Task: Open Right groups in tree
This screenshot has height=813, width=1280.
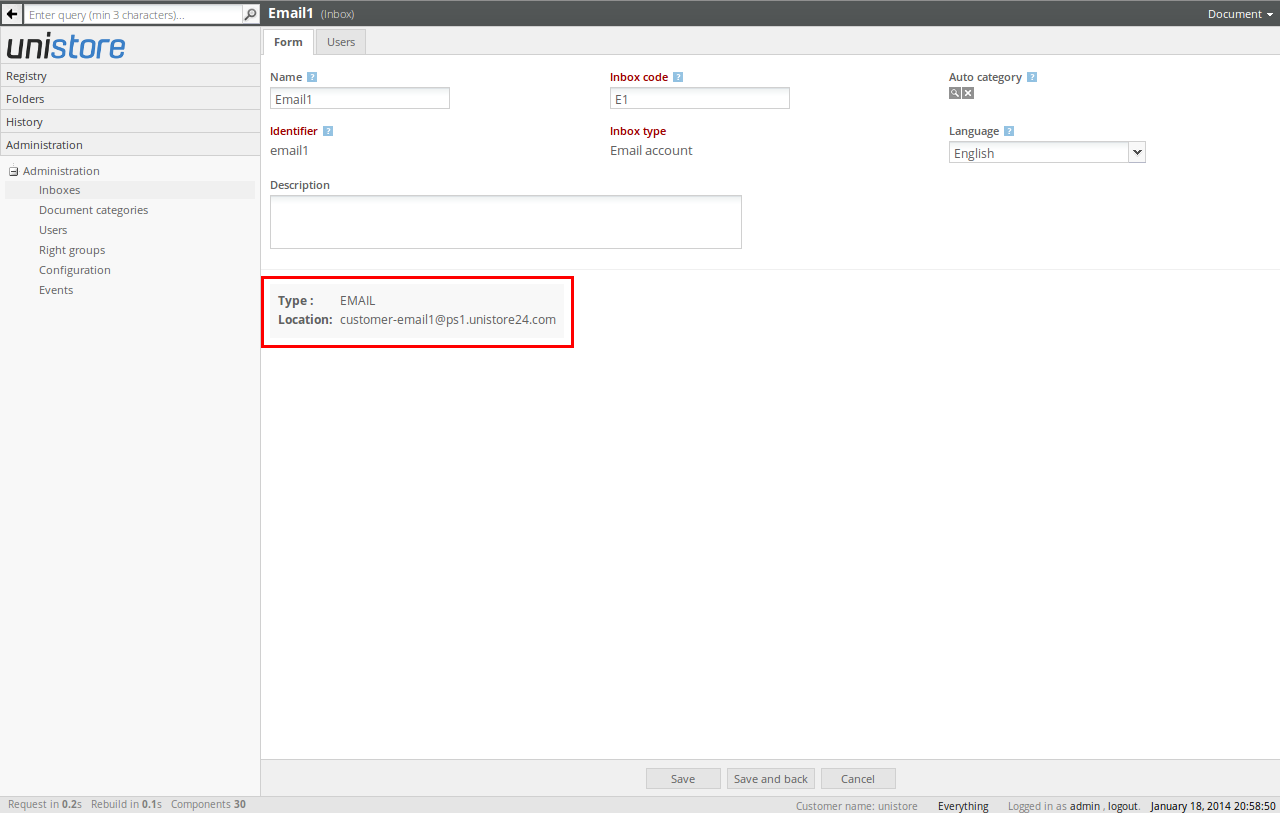Action: (72, 250)
